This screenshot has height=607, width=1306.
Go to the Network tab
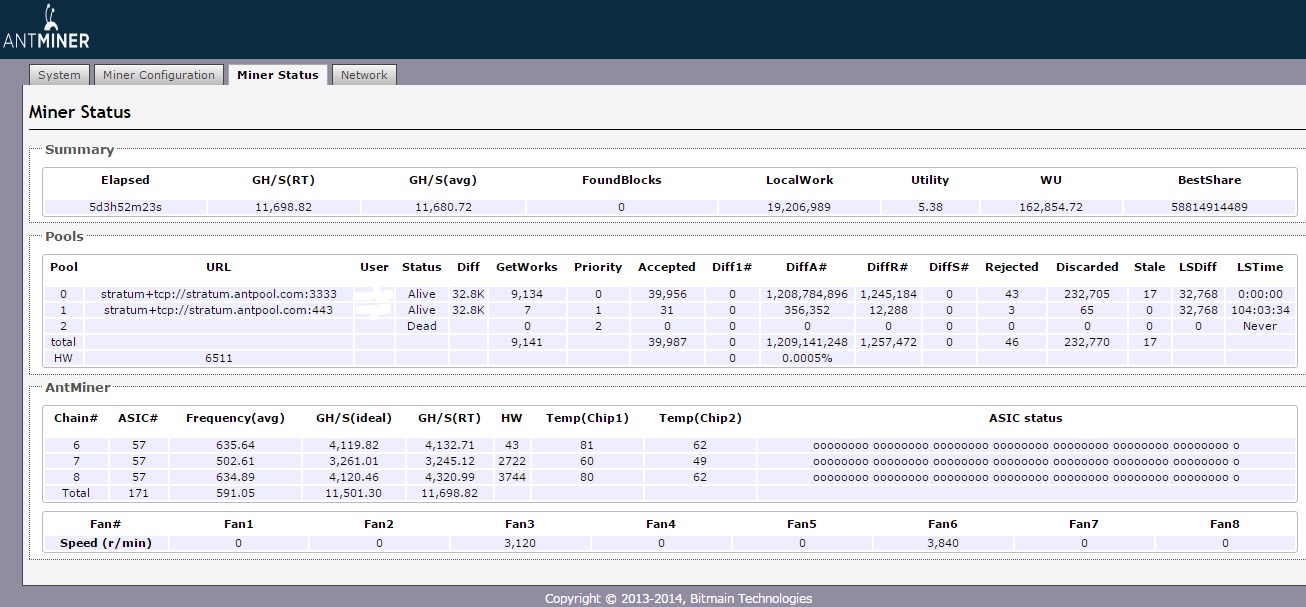click(364, 75)
